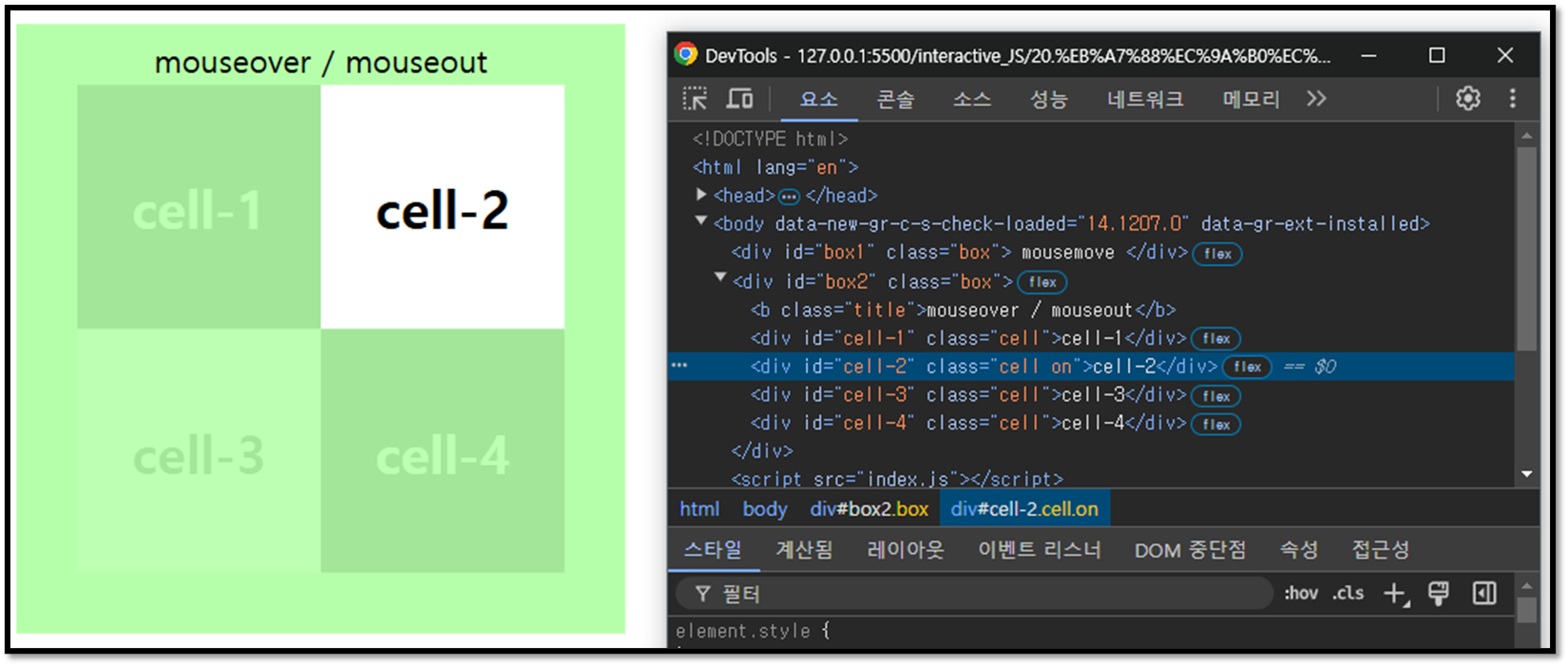Open the DevTools three-dot menu
The width and height of the screenshot is (1568, 666).
(1513, 98)
